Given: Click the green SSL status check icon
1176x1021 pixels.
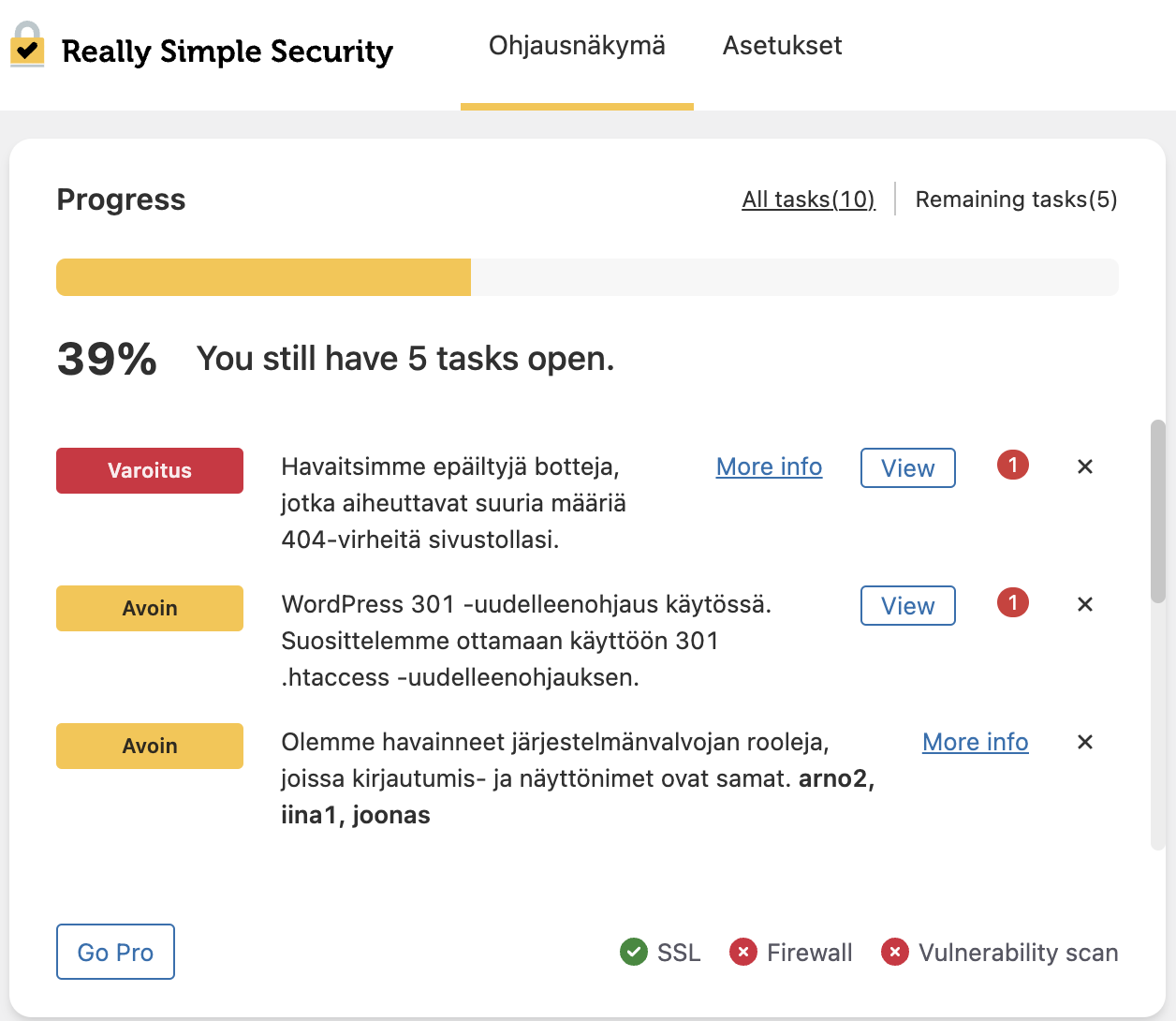Looking at the screenshot, I should [x=635, y=952].
